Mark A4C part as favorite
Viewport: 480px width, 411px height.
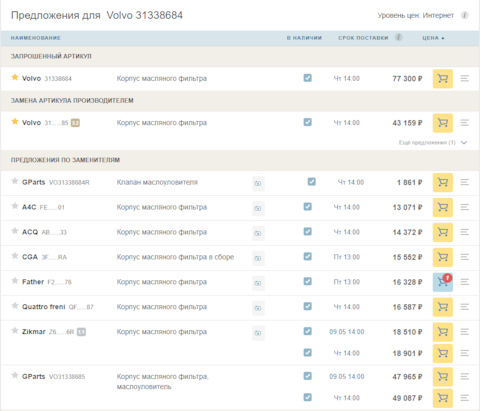click(15, 206)
